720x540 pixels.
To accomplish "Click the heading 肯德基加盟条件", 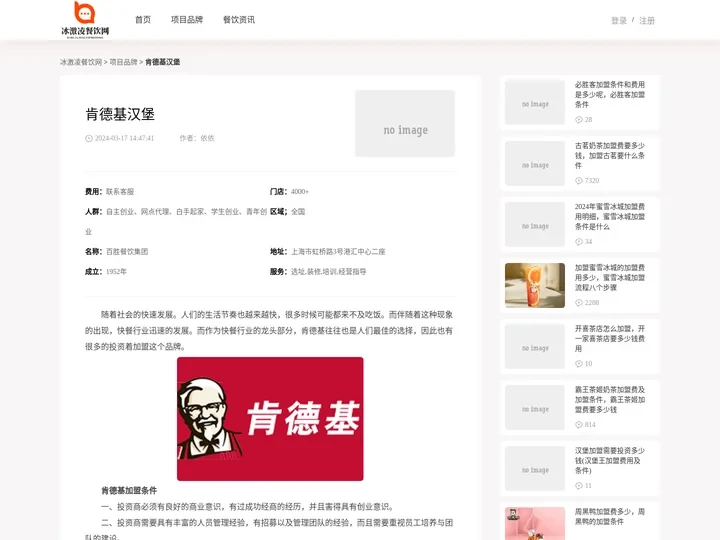I will coord(129,490).
